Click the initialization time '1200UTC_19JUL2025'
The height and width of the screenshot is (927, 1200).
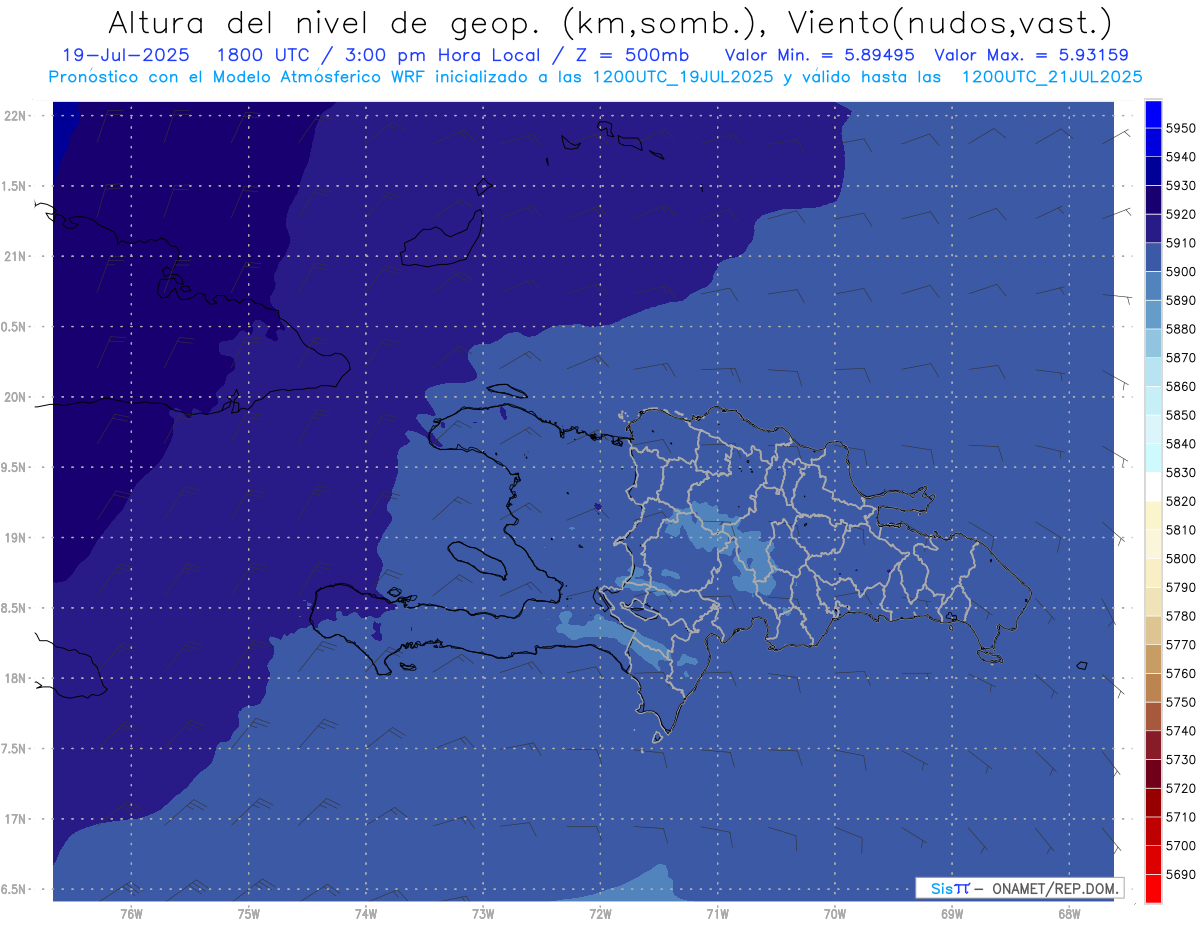tap(683, 77)
